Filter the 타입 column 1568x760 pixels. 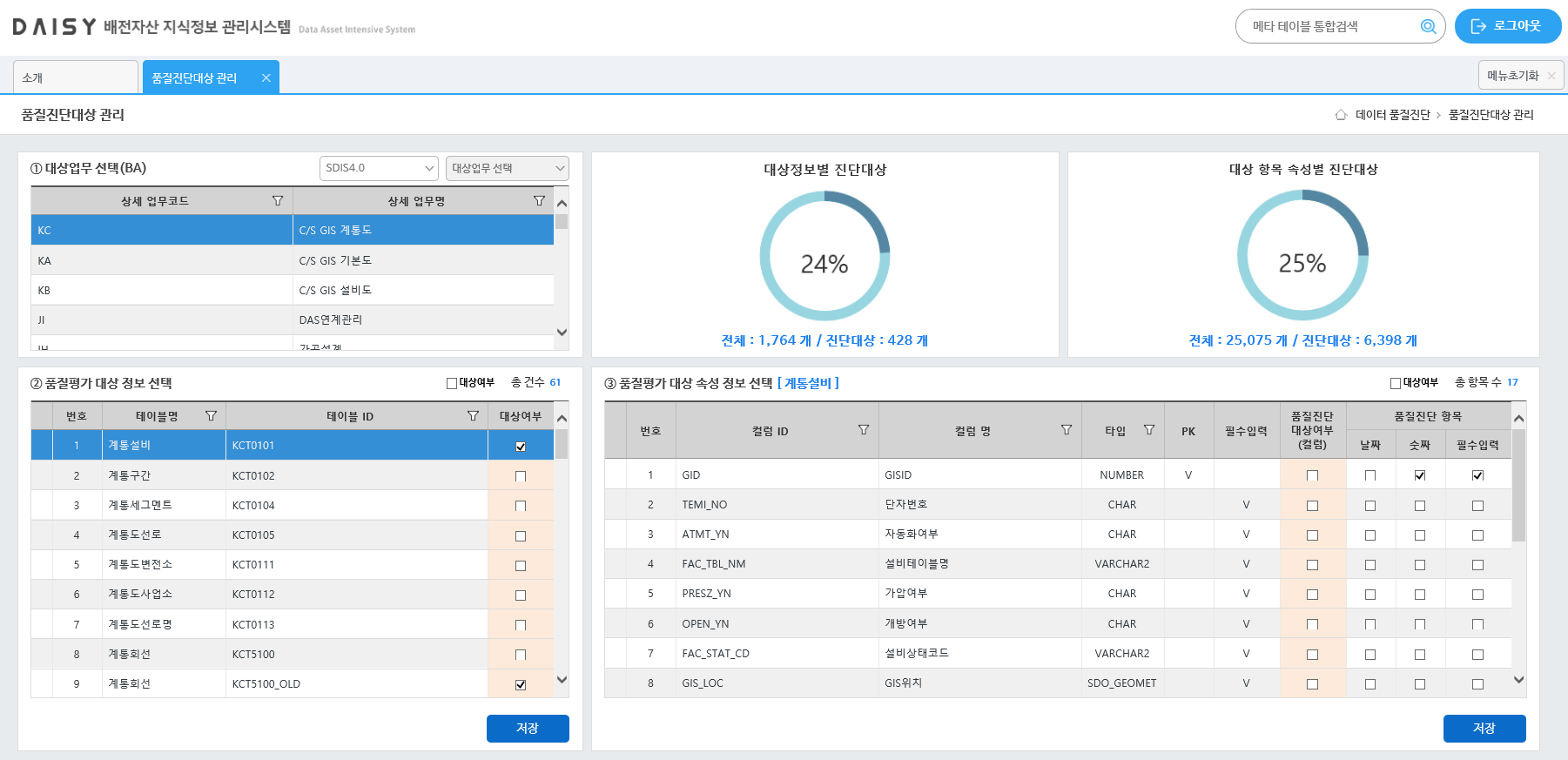(1149, 430)
